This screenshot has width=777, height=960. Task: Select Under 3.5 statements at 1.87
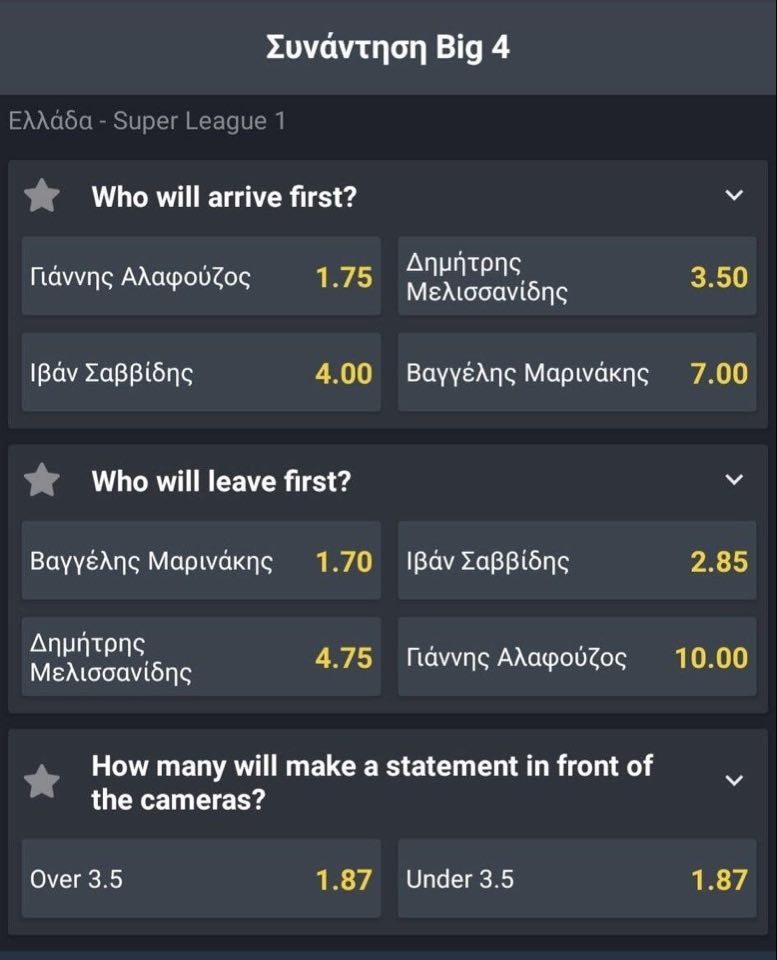click(577, 879)
